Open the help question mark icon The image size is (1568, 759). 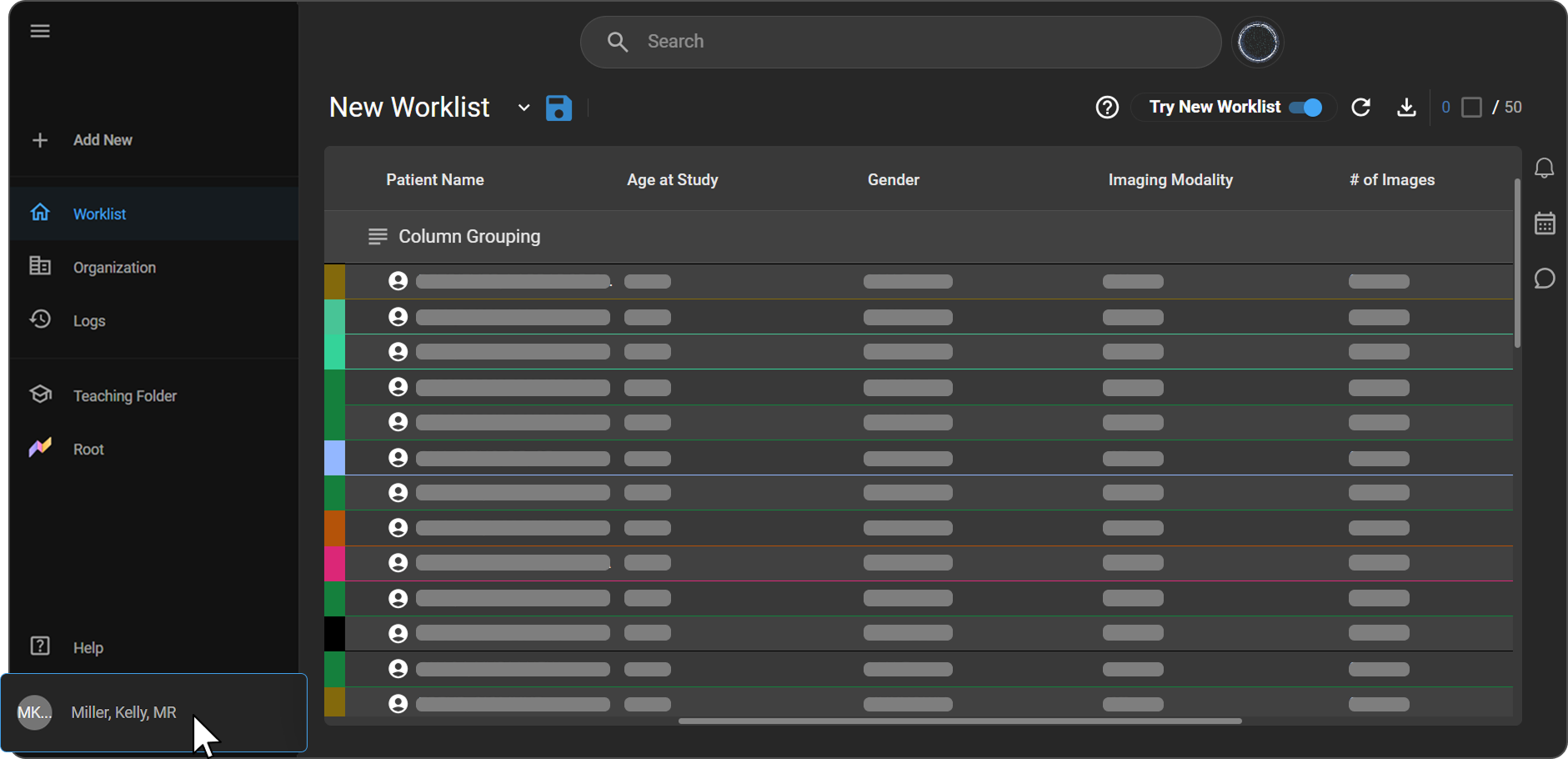(1107, 108)
